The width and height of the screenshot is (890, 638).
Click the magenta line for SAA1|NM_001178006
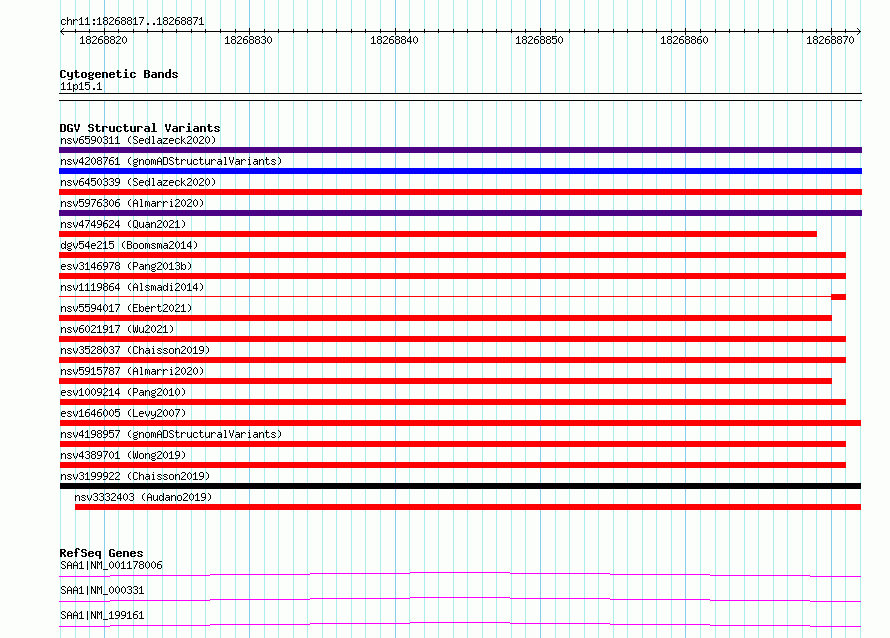pos(460,574)
